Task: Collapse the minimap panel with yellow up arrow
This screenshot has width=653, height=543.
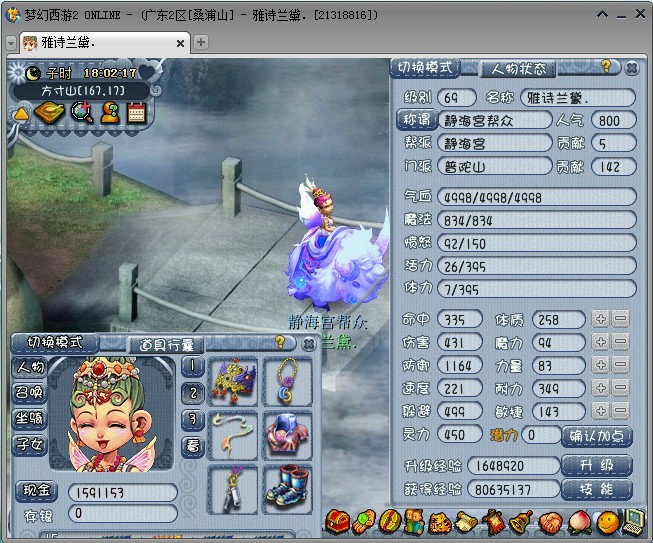Action: tap(21, 114)
